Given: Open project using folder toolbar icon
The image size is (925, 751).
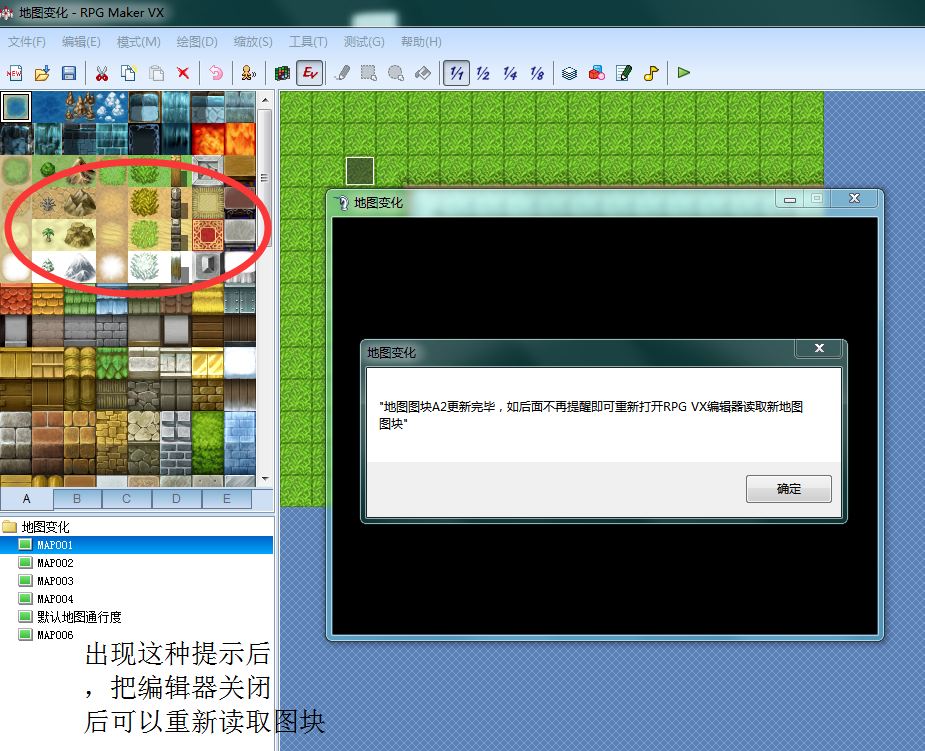Looking at the screenshot, I should pos(42,73).
